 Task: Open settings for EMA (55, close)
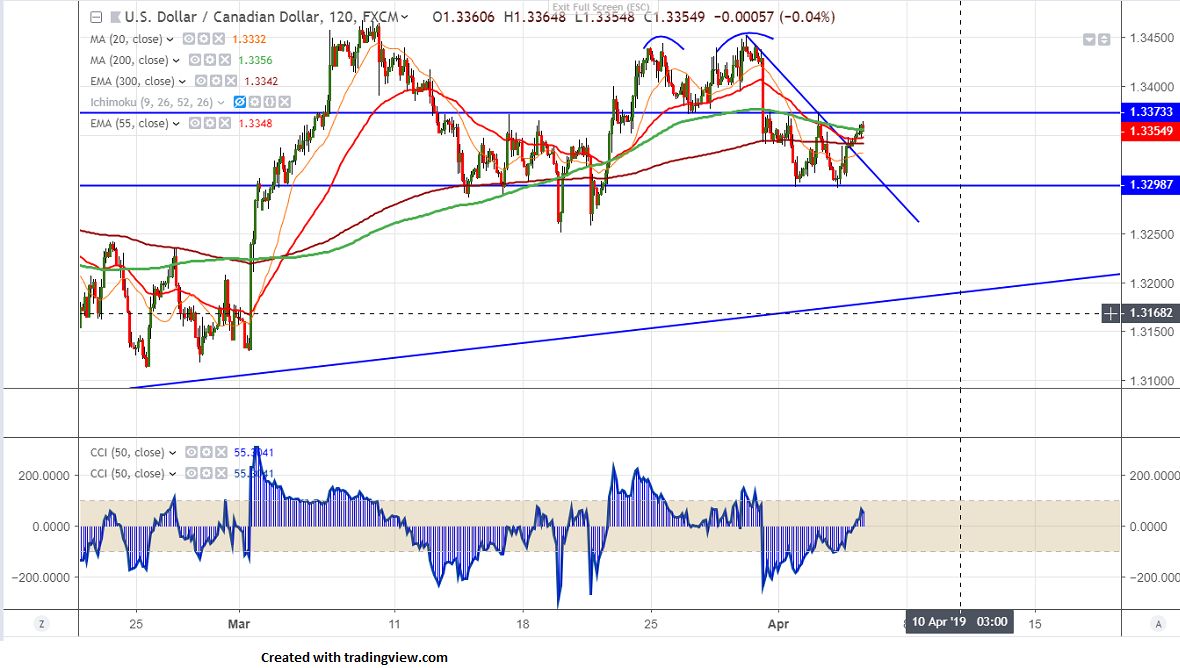pos(209,123)
